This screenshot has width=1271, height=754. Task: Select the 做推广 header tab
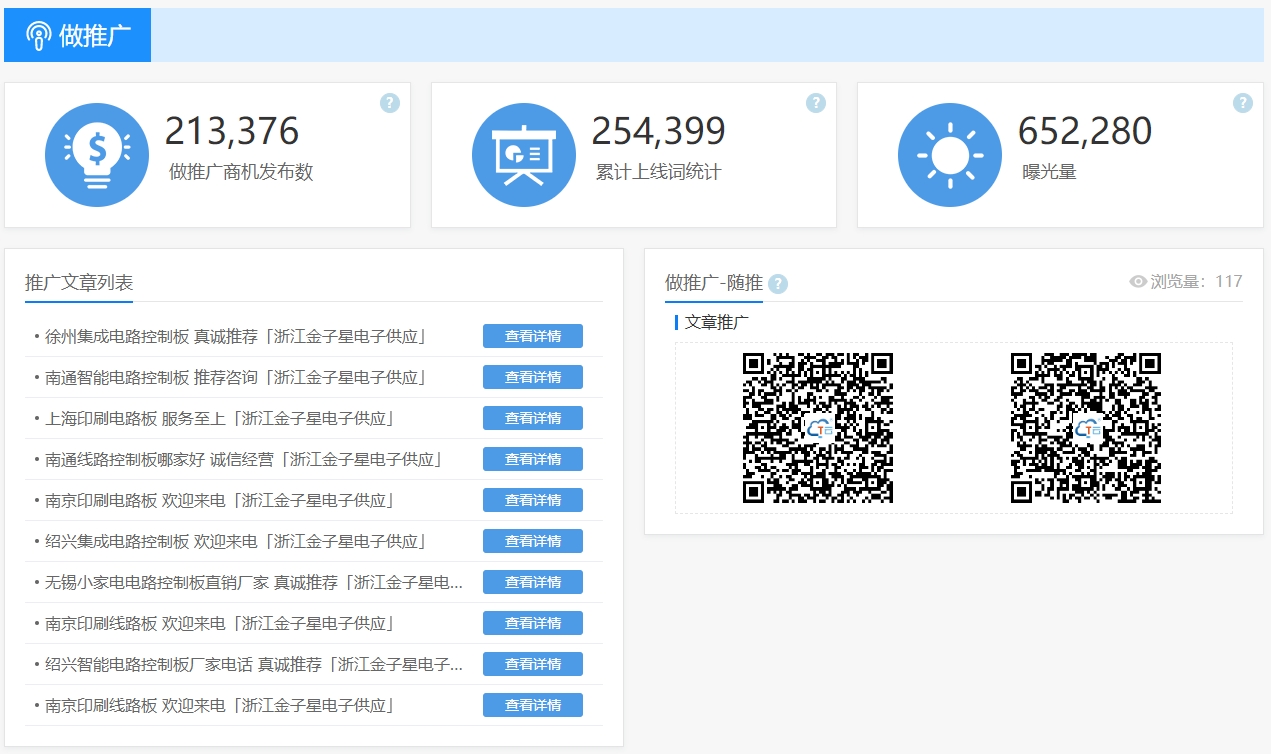[78, 36]
